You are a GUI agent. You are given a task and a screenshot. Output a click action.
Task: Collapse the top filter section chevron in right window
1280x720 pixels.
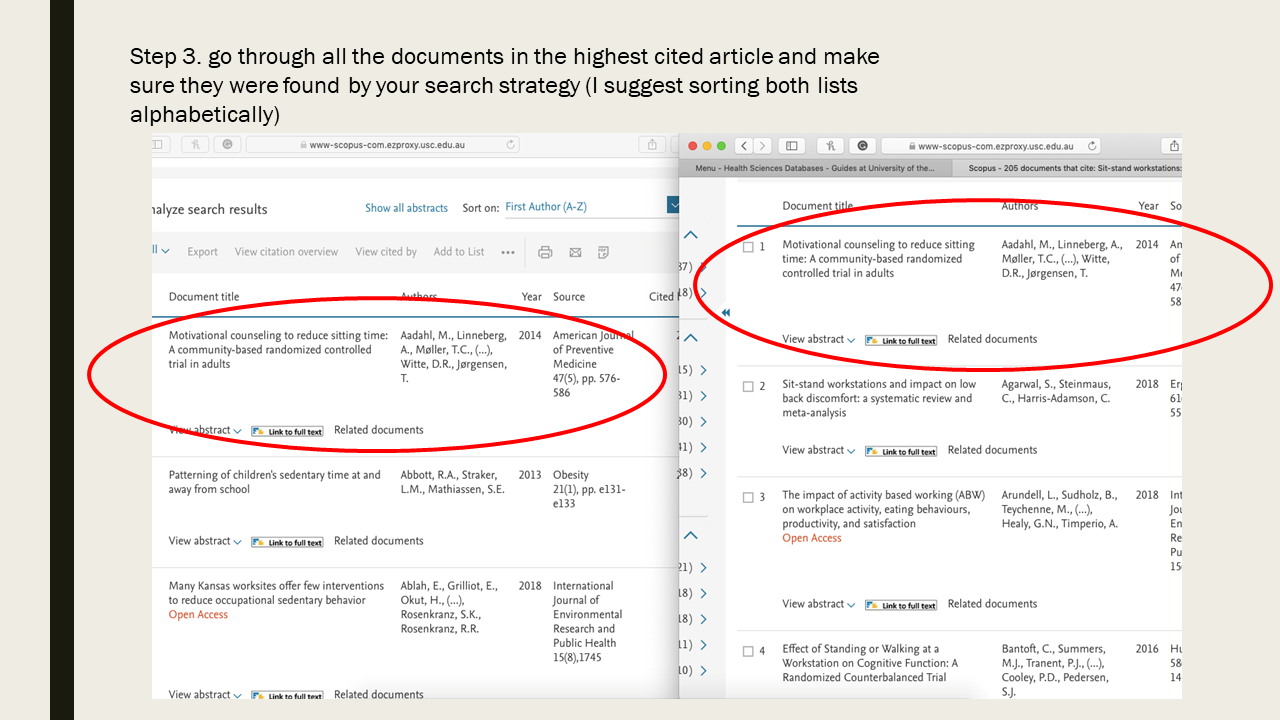[690, 235]
